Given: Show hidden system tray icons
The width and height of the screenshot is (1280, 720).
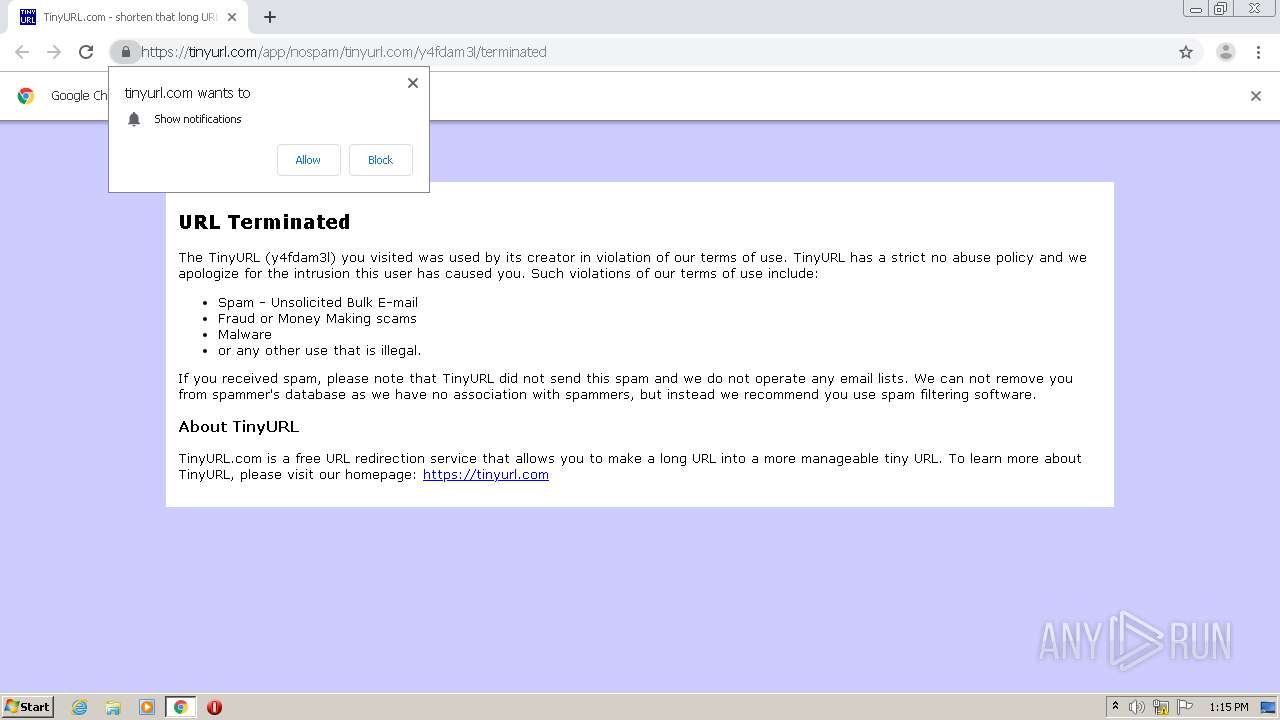Looking at the screenshot, I should point(1115,707).
